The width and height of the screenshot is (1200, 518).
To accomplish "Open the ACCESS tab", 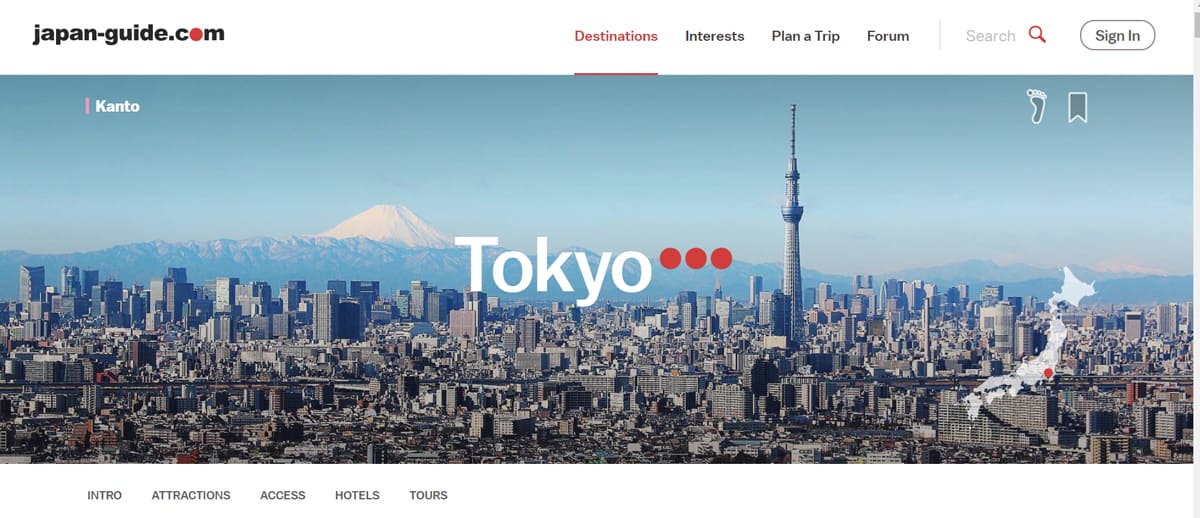I will point(283,495).
